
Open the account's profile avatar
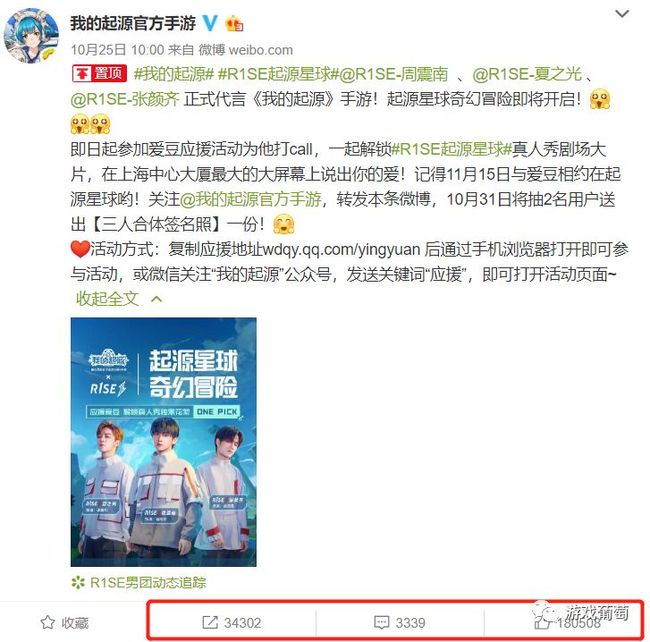(31, 36)
